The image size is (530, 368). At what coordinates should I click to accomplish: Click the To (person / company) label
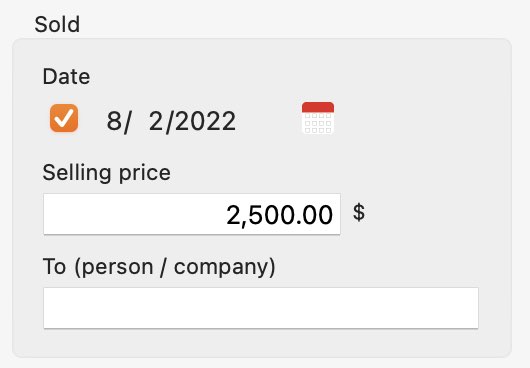point(159,267)
